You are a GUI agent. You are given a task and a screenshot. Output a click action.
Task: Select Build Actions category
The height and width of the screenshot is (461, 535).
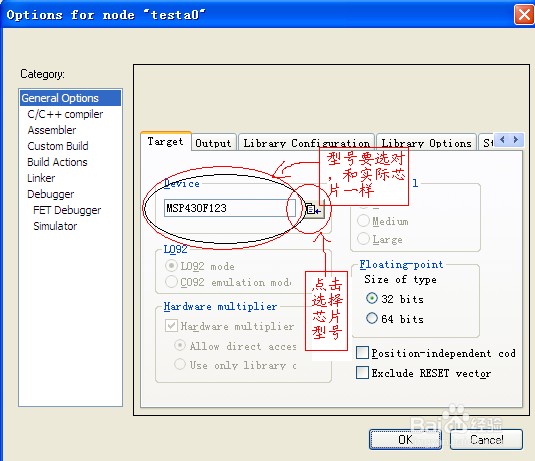[x=57, y=162]
